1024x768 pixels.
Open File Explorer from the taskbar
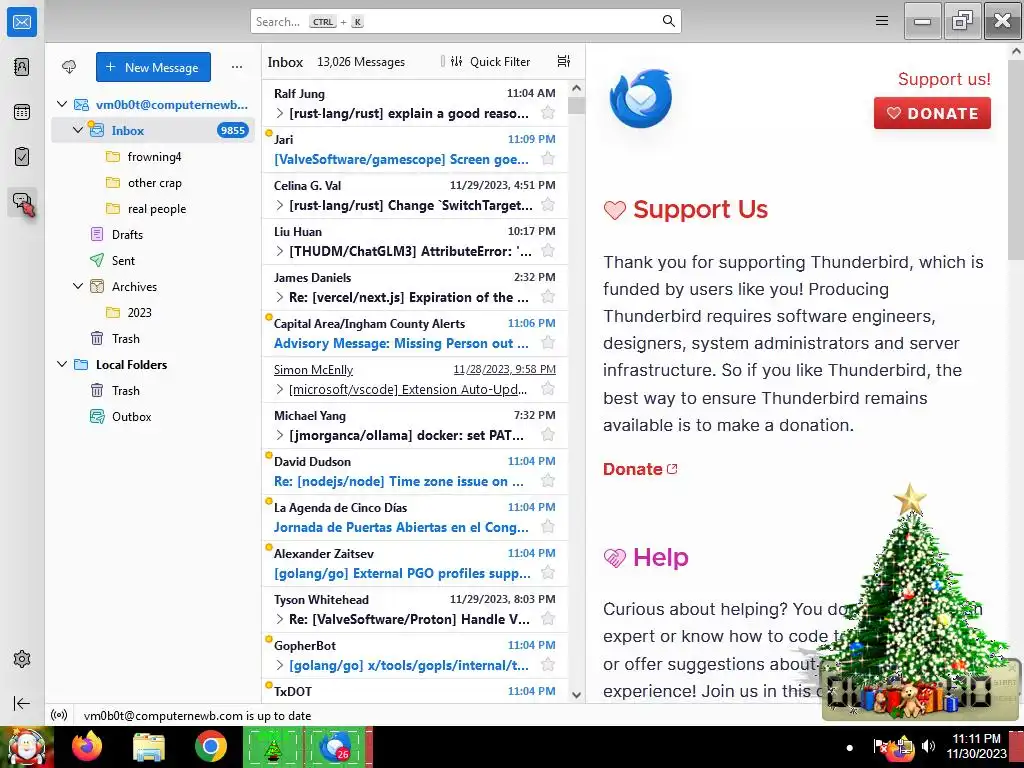(149, 746)
